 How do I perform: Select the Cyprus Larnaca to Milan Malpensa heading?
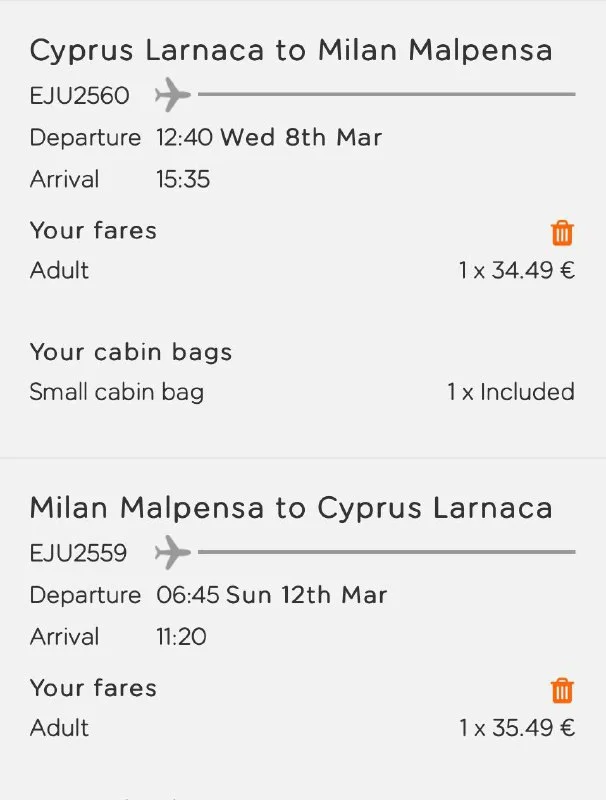pyautogui.click(x=290, y=51)
